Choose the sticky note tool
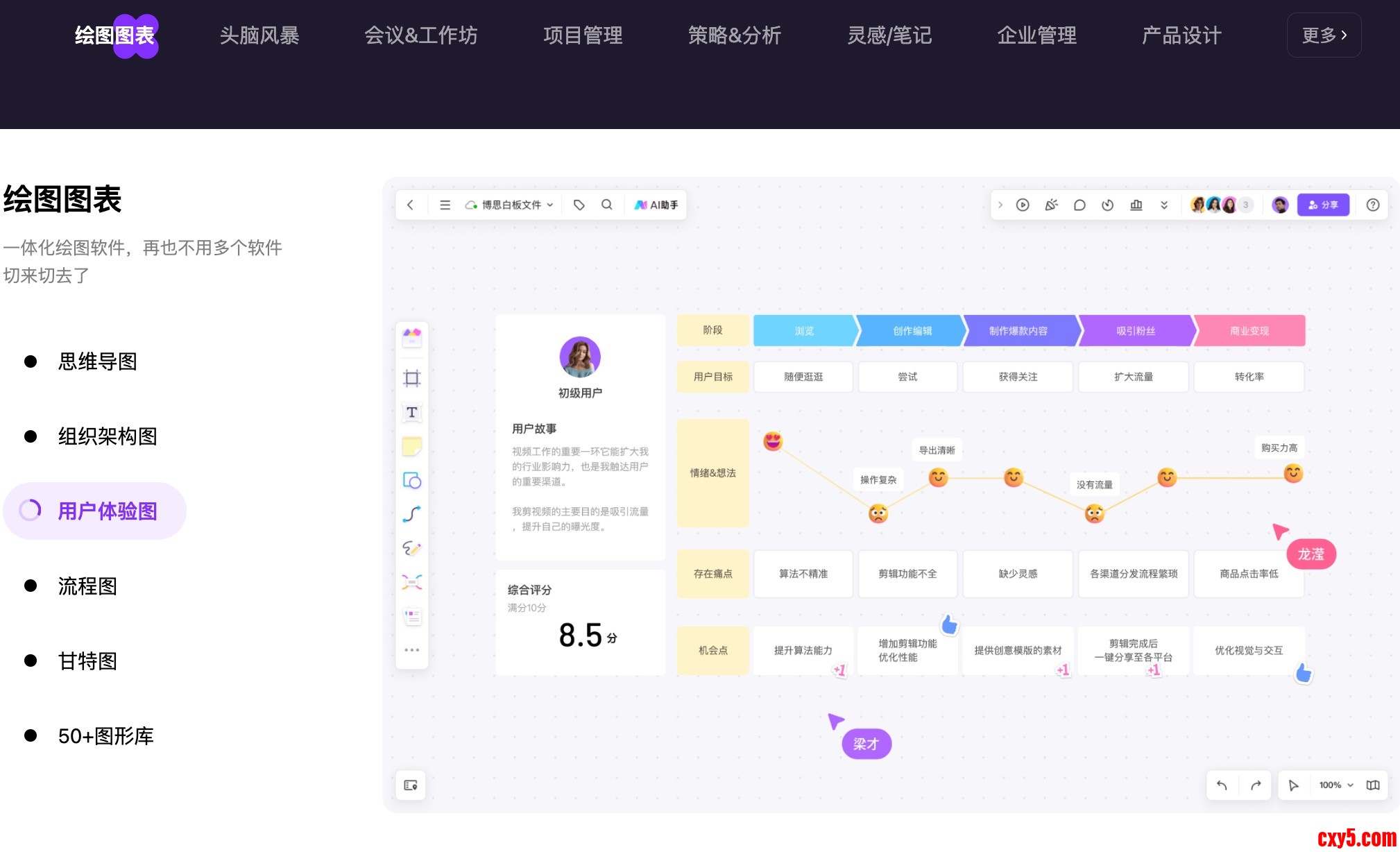1400x852 pixels. 411,446
